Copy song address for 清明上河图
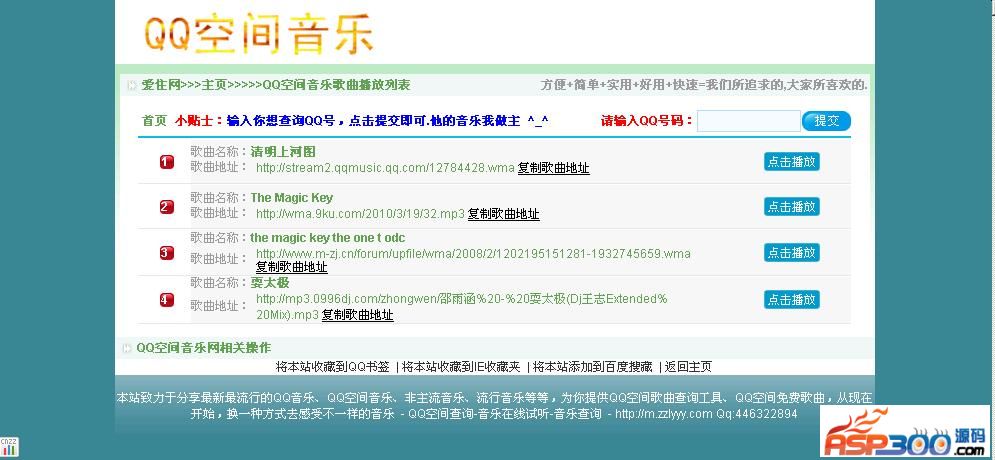The height and width of the screenshot is (460, 995). point(553,168)
